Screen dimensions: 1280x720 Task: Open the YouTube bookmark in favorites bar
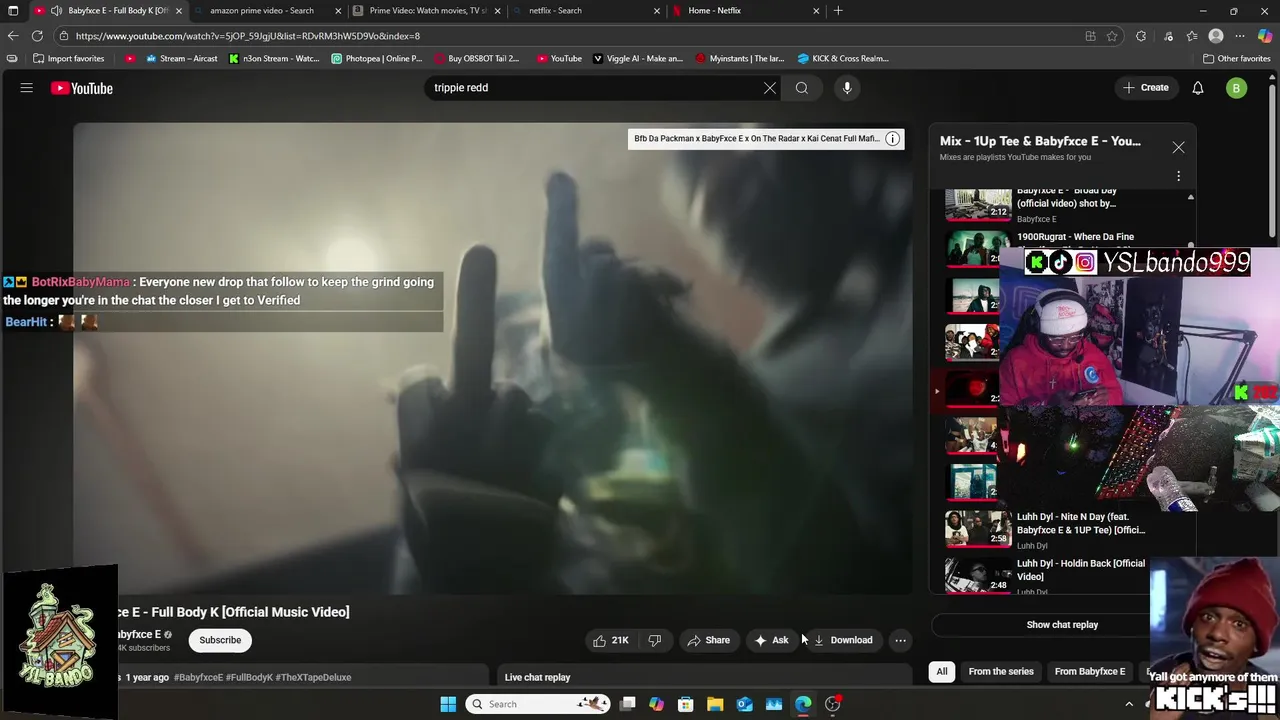(559, 59)
